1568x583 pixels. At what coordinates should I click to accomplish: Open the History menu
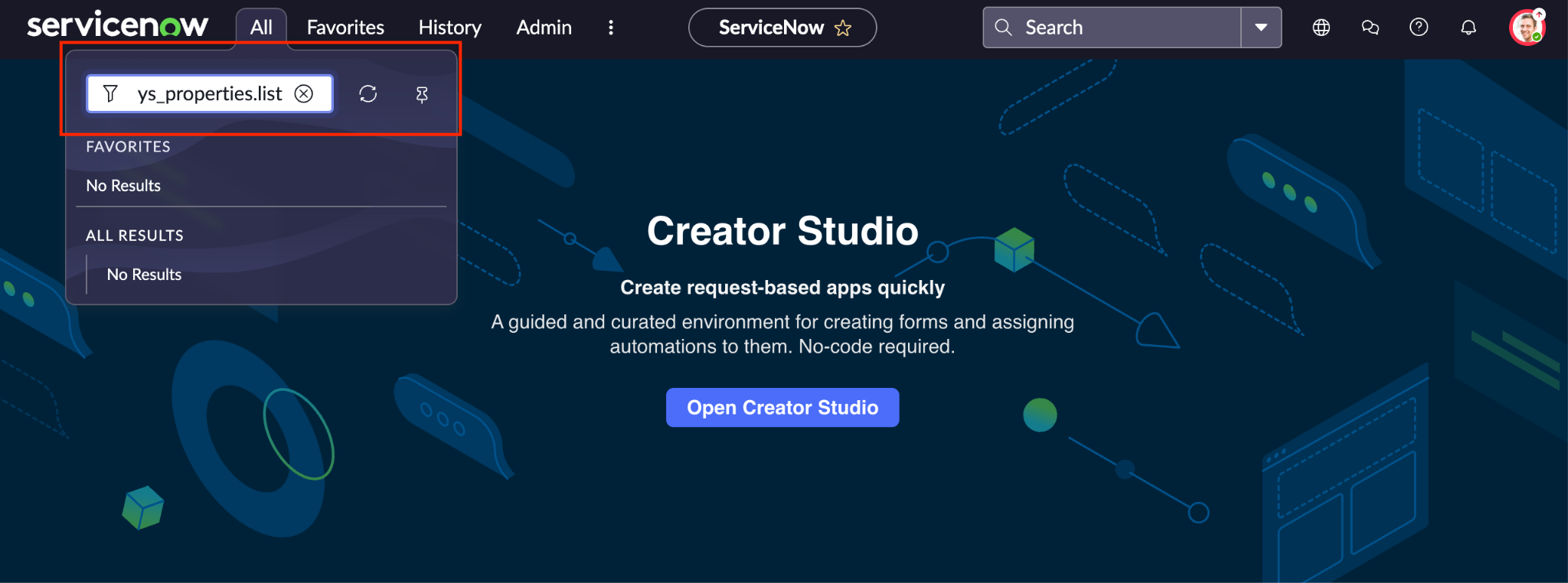click(x=449, y=28)
